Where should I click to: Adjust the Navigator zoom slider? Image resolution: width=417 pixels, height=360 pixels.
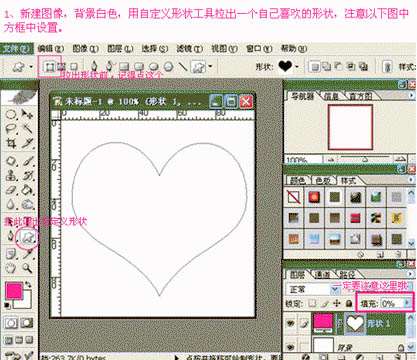click(x=365, y=160)
